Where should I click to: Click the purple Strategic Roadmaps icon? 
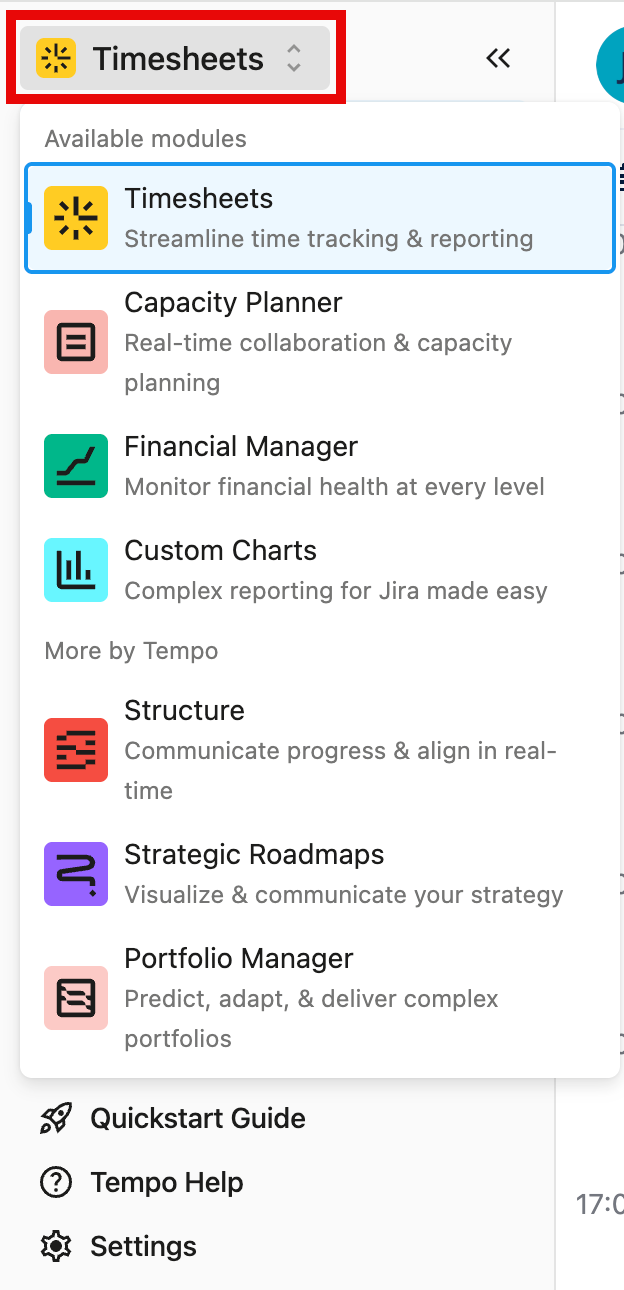76,874
